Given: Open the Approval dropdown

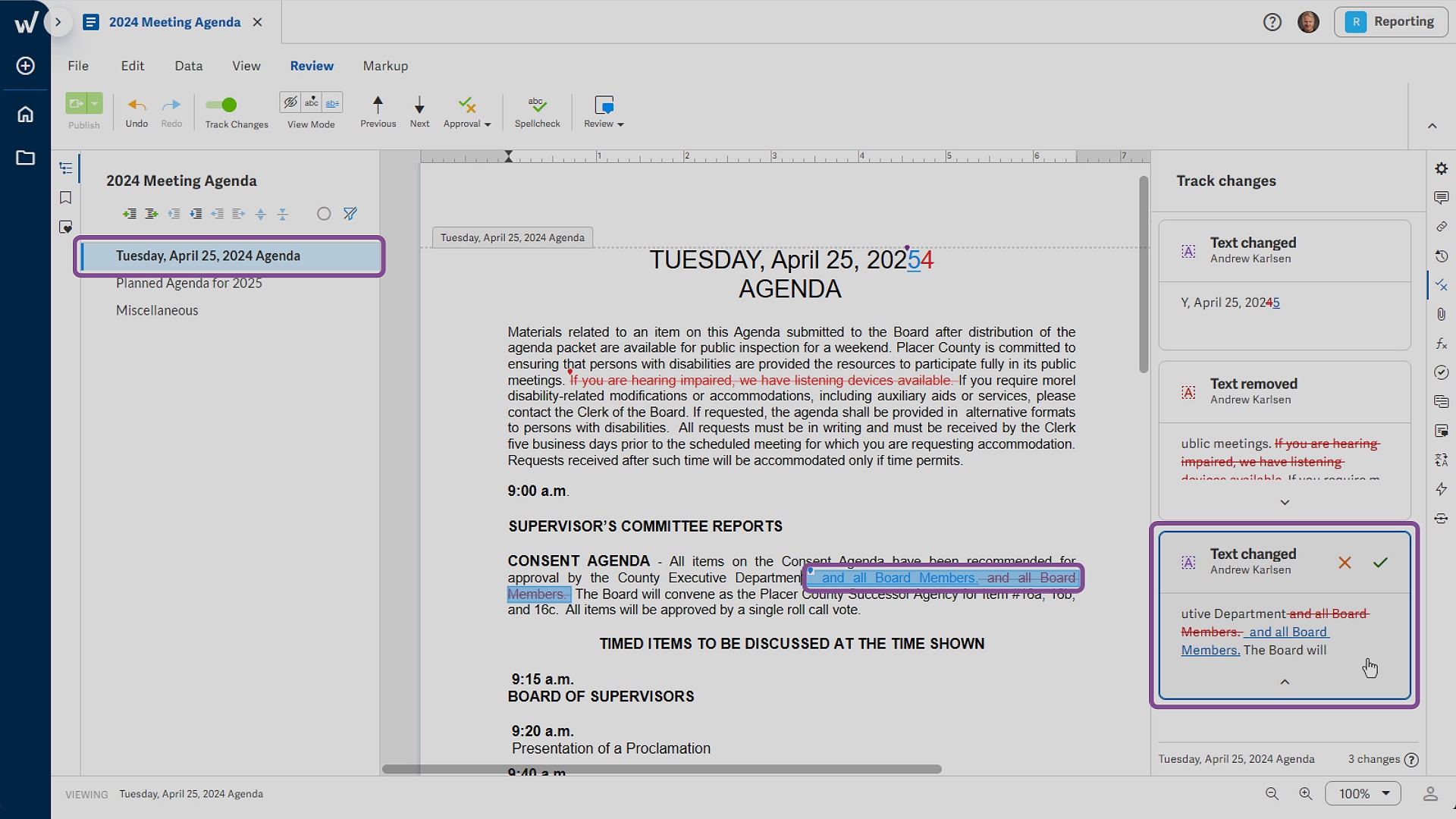Looking at the screenshot, I should [467, 111].
